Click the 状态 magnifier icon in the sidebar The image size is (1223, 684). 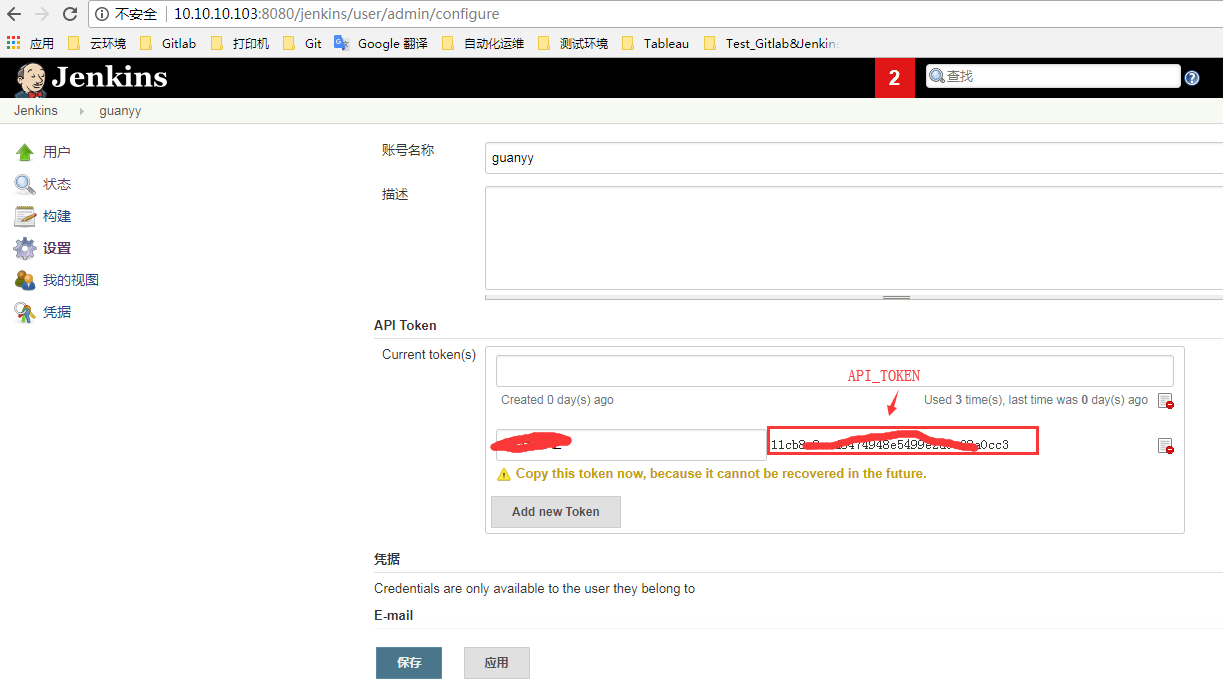(25, 184)
